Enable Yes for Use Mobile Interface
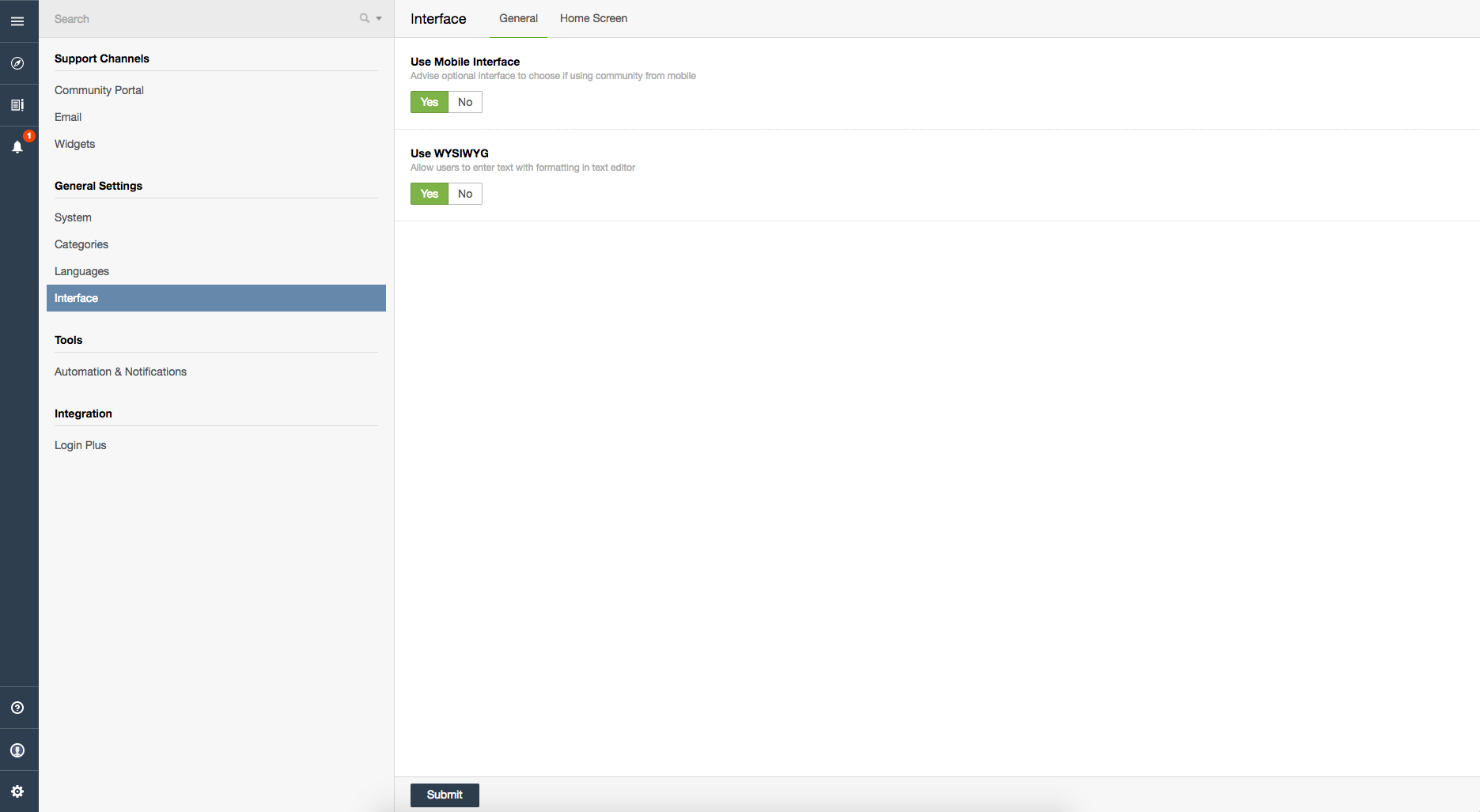 tap(430, 102)
